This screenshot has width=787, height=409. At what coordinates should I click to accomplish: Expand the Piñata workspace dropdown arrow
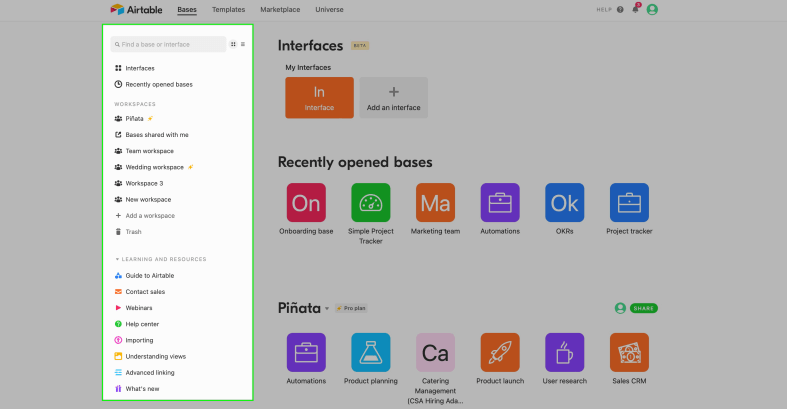tap(327, 309)
